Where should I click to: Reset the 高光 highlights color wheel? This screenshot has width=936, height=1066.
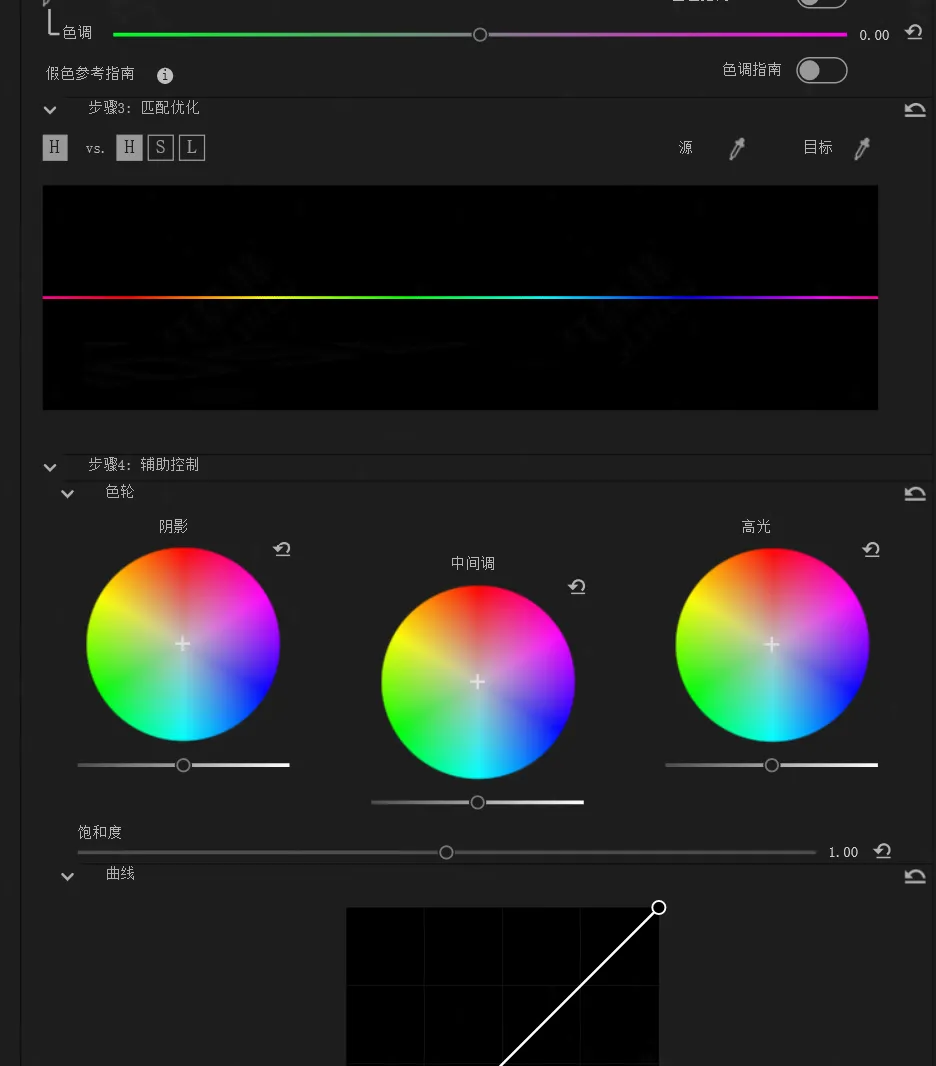(x=871, y=549)
